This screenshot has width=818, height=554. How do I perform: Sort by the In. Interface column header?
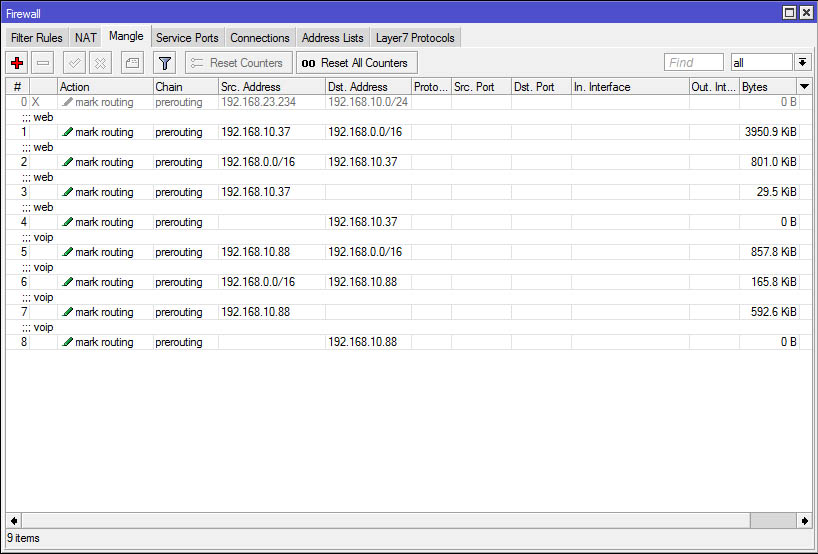tap(630, 87)
